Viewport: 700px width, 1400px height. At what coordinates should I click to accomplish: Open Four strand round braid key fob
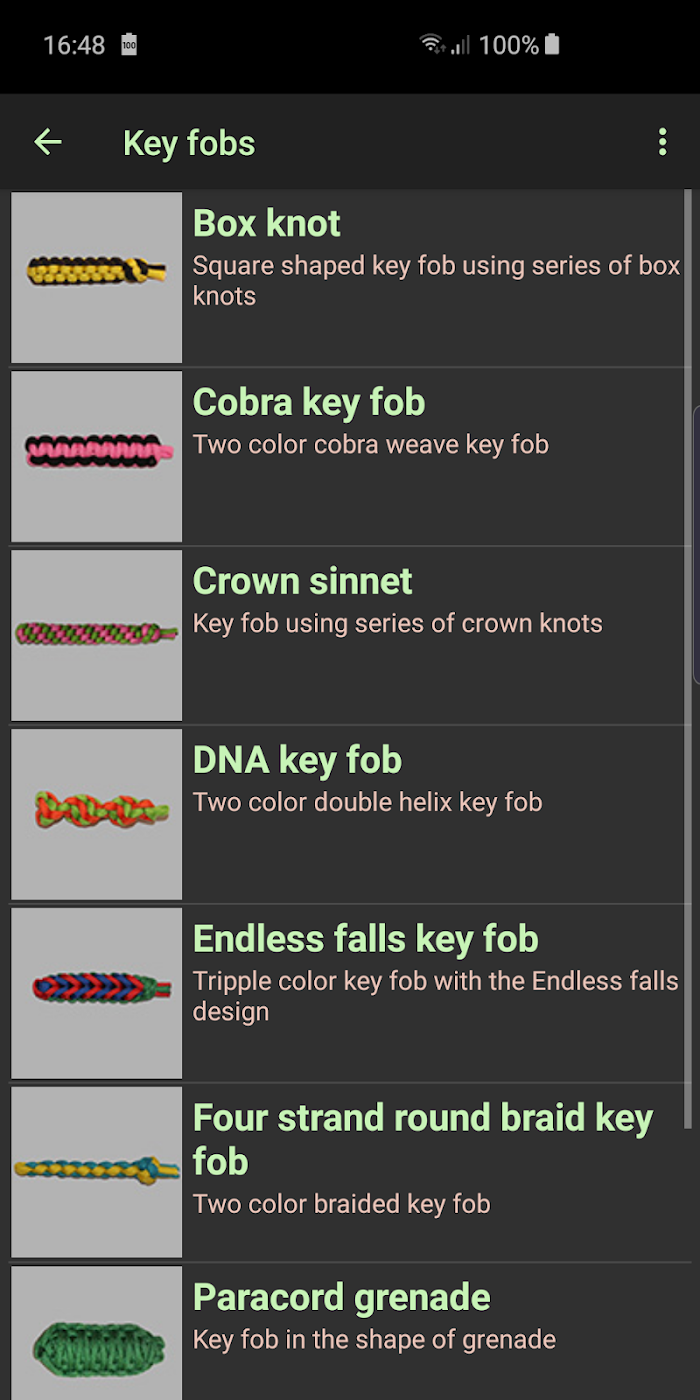(423, 1140)
